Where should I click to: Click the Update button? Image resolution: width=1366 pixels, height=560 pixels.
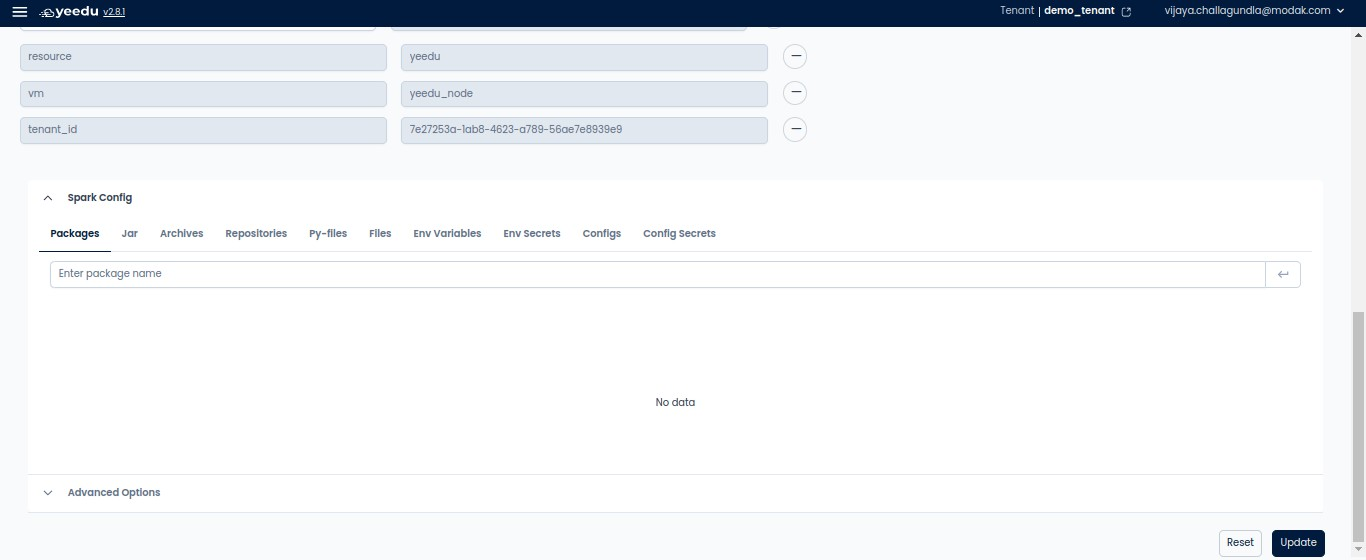pyautogui.click(x=1298, y=543)
